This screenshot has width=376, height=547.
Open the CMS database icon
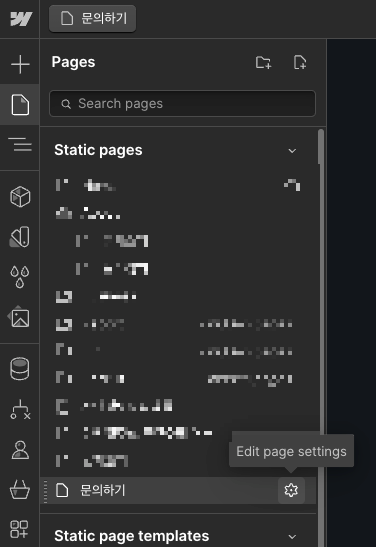(20, 368)
